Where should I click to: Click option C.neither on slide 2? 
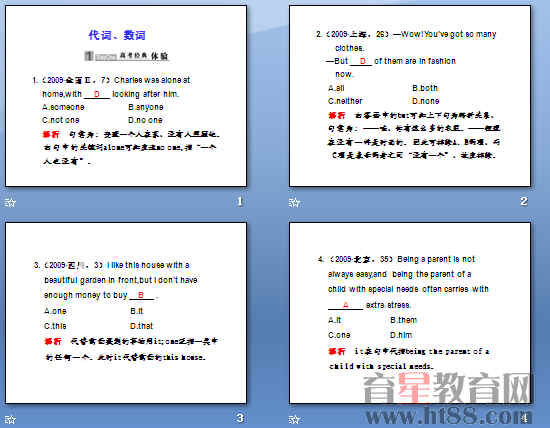pyautogui.click(x=345, y=101)
